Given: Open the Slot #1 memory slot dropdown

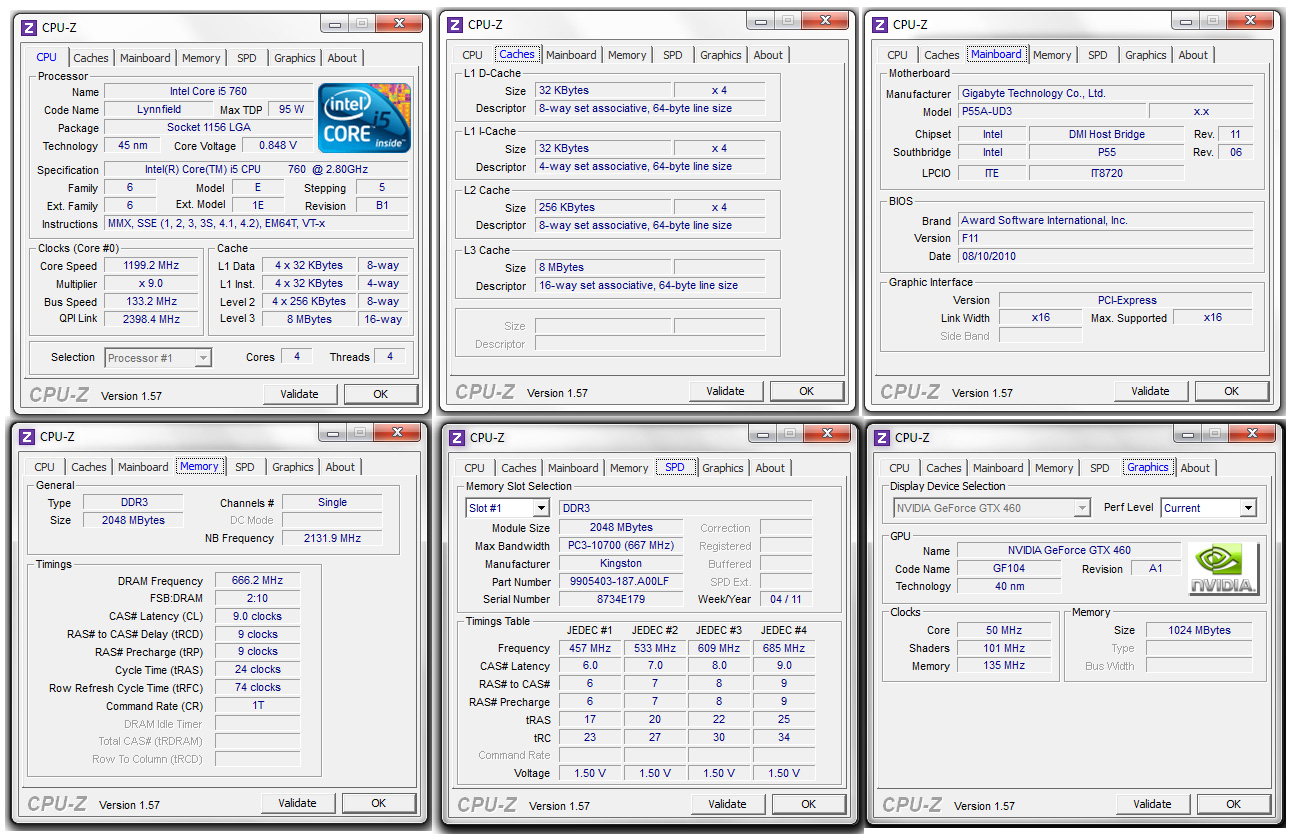Looking at the screenshot, I should pyautogui.click(x=508, y=508).
